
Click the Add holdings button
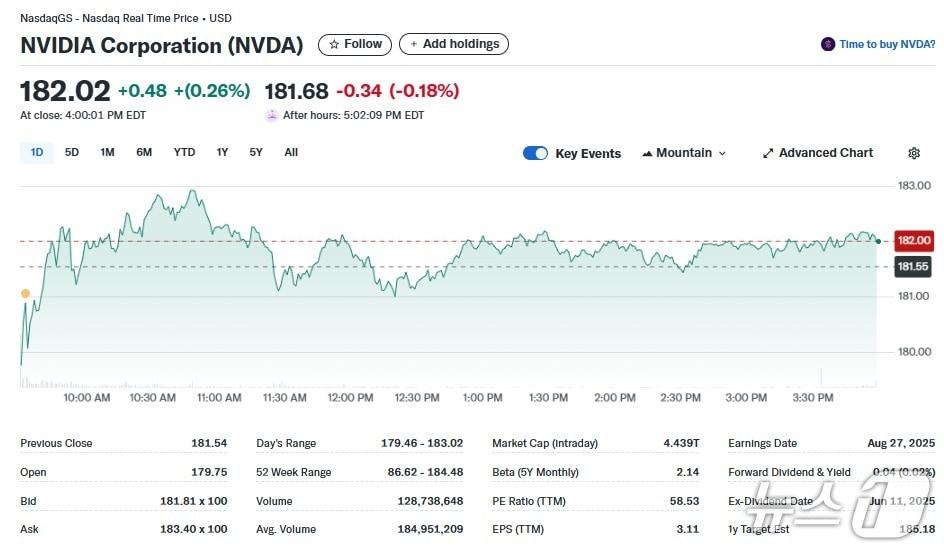pos(454,45)
